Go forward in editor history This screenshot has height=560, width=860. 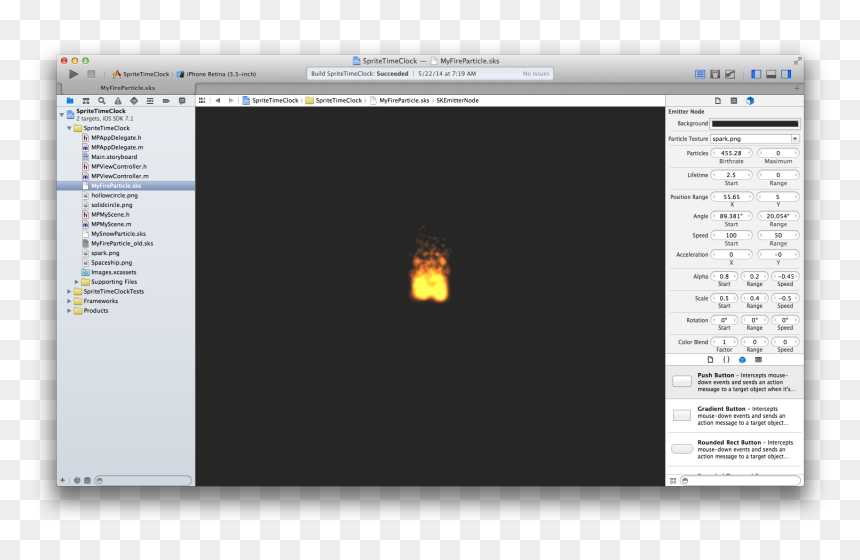pos(231,100)
